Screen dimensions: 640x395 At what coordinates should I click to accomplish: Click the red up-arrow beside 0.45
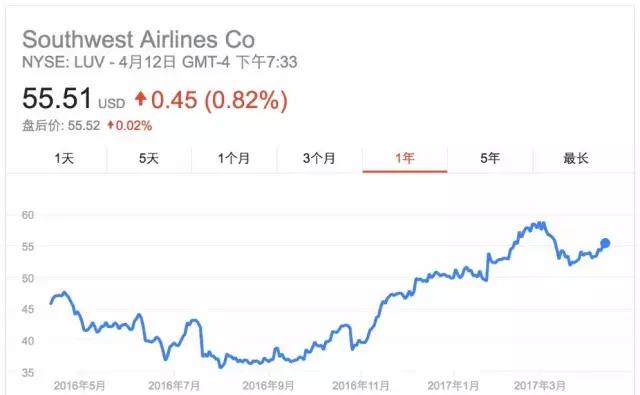[141, 99]
